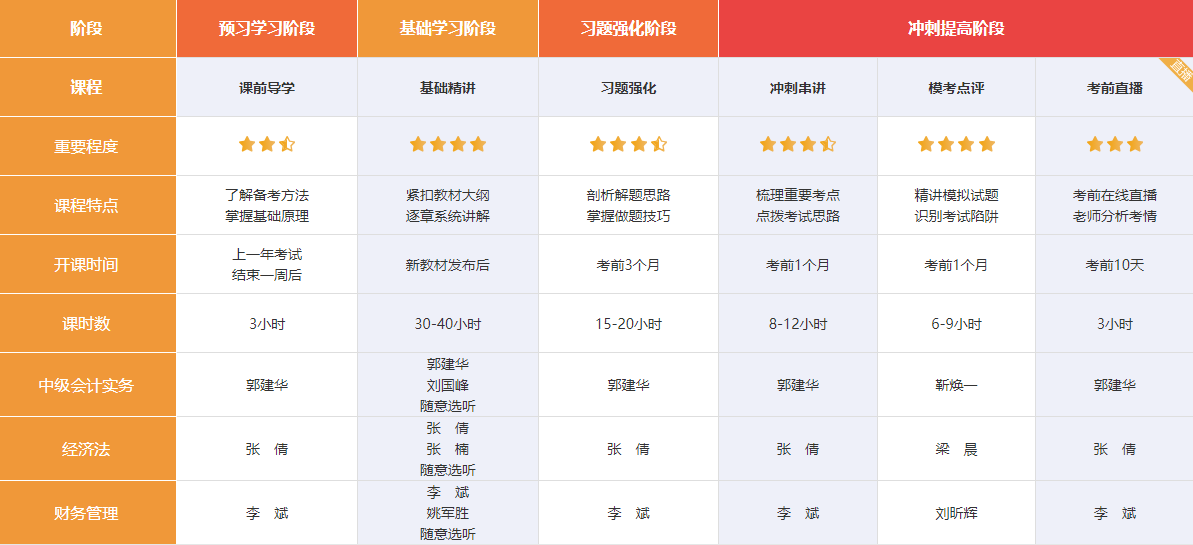Select the 预习学习阶段 header
Screen dimensions: 1193x545
266,29
